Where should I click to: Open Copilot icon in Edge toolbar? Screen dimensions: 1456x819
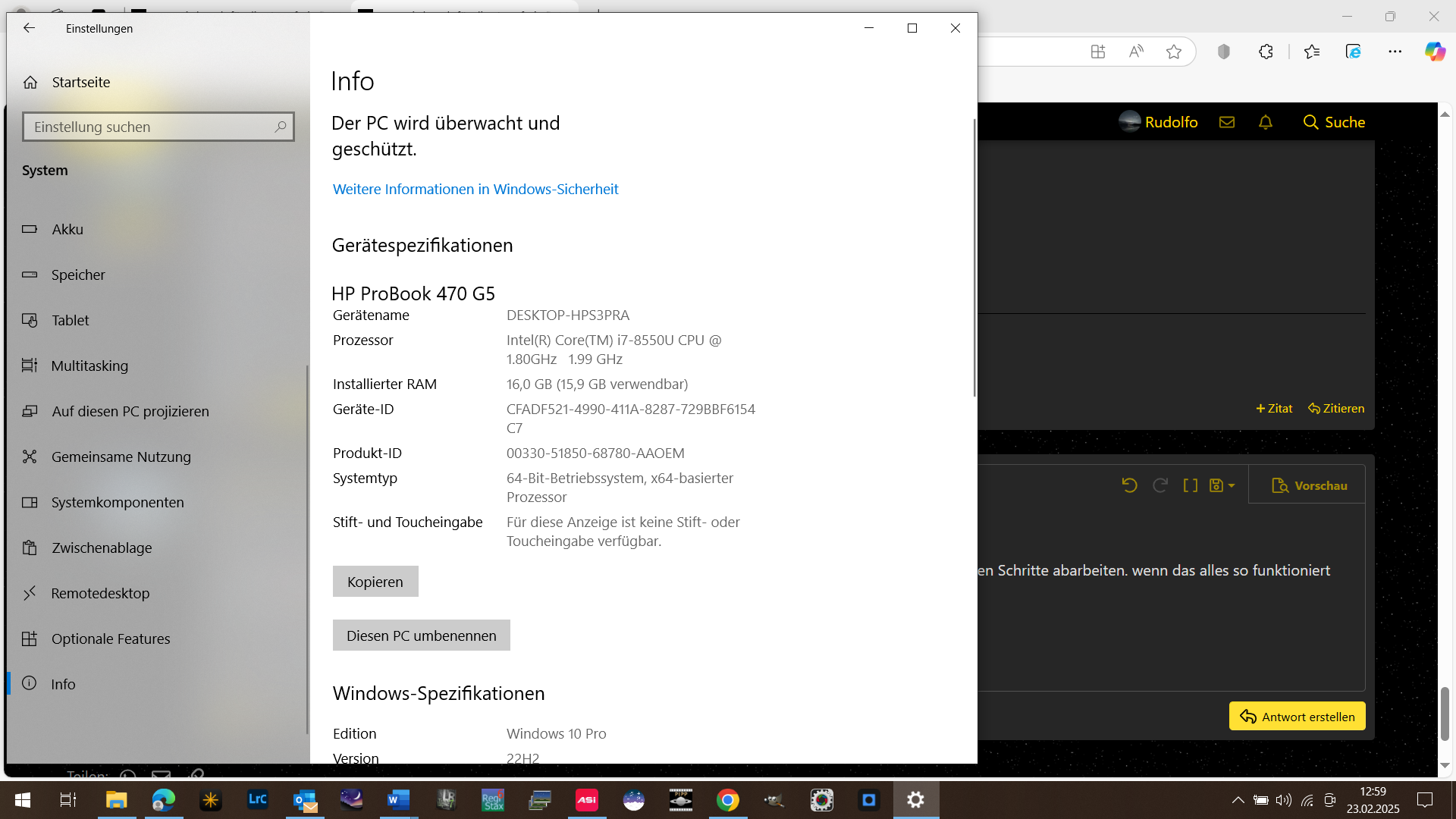tap(1435, 52)
